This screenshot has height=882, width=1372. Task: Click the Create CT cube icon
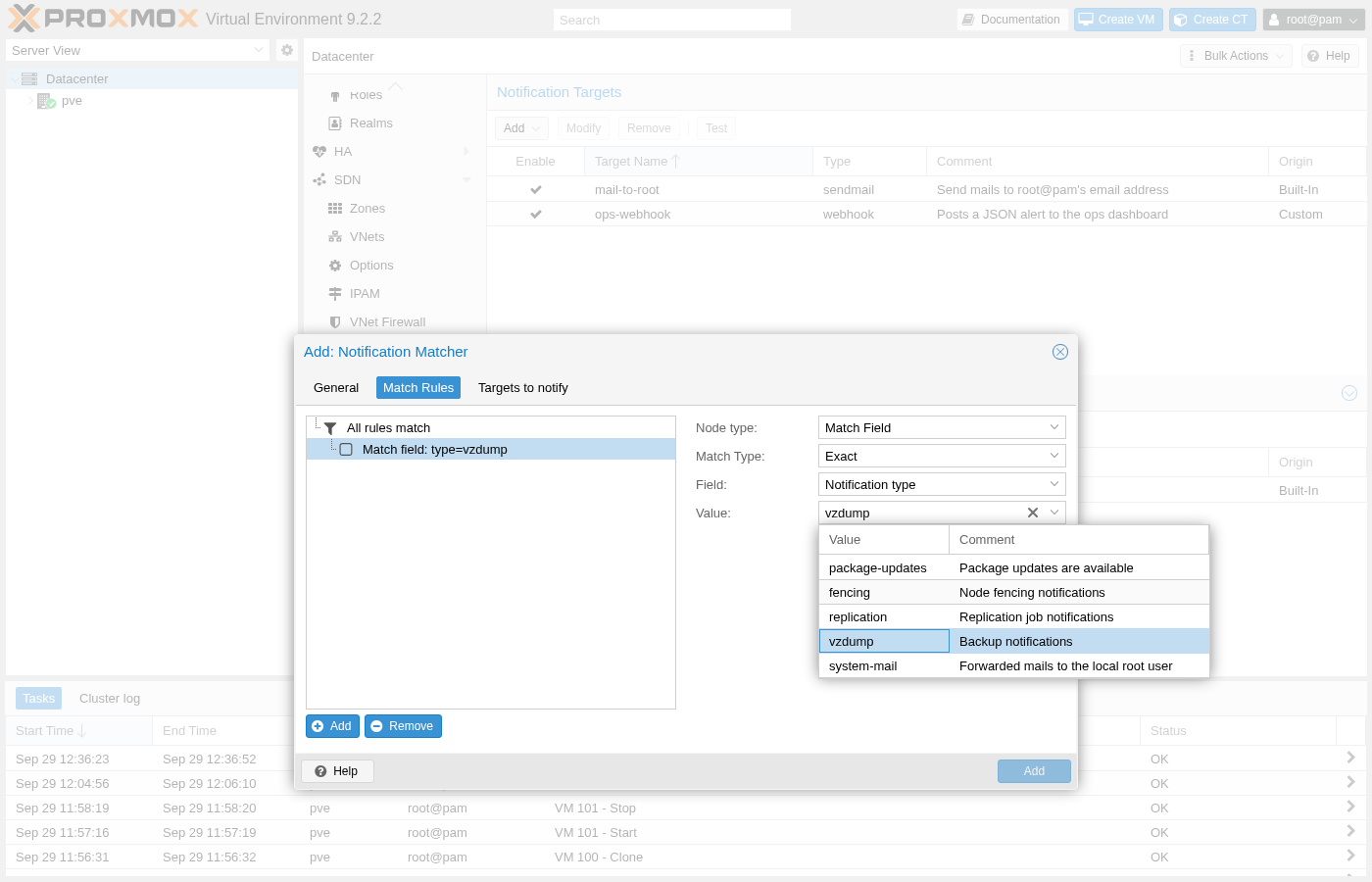(1181, 20)
